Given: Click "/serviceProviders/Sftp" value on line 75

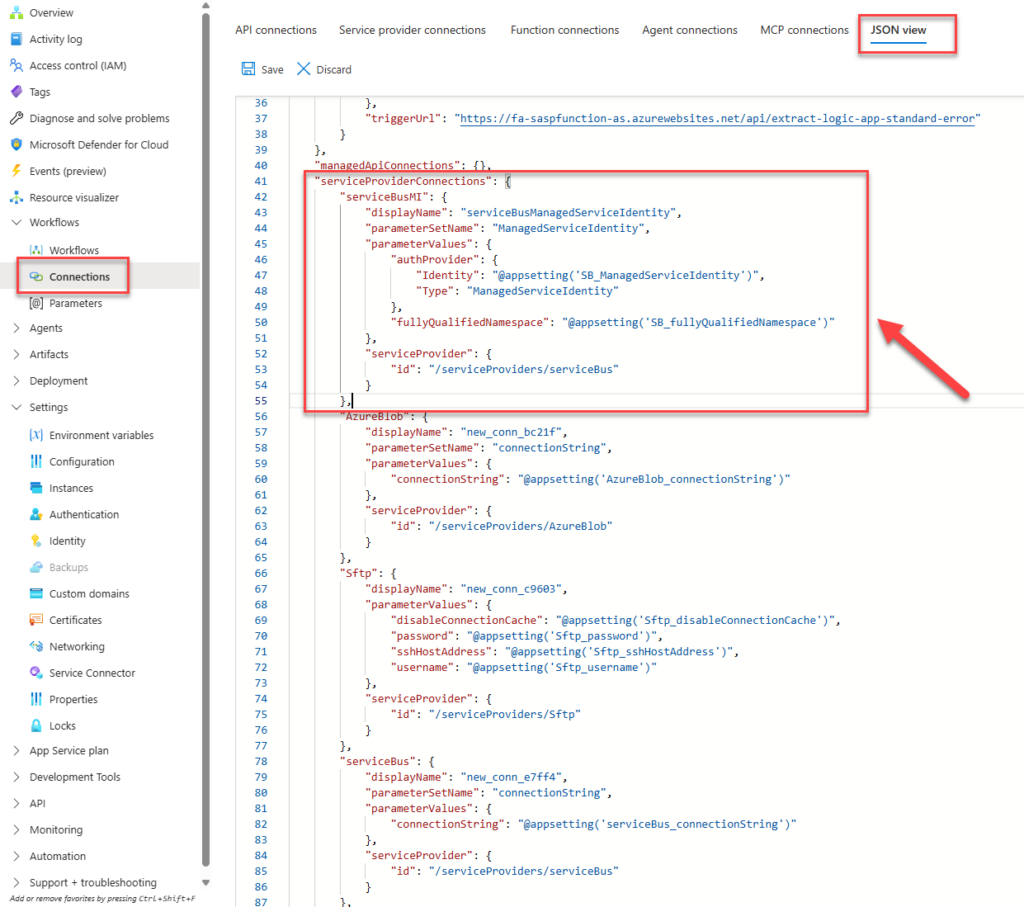Looking at the screenshot, I should tap(505, 714).
